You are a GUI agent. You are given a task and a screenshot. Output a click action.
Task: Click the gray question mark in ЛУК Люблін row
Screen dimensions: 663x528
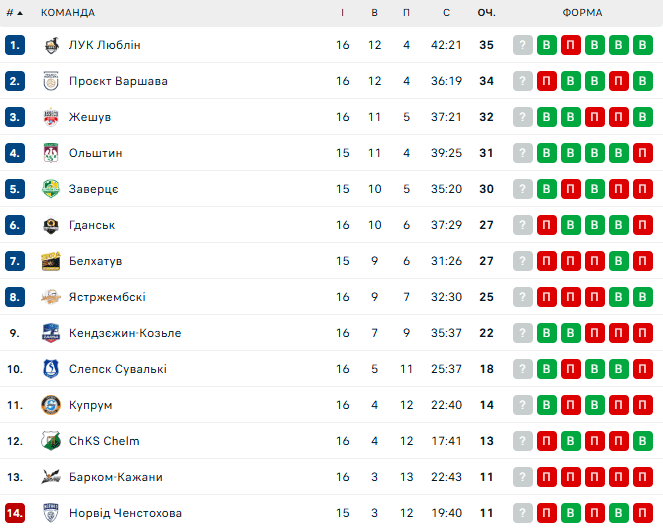tap(523, 45)
